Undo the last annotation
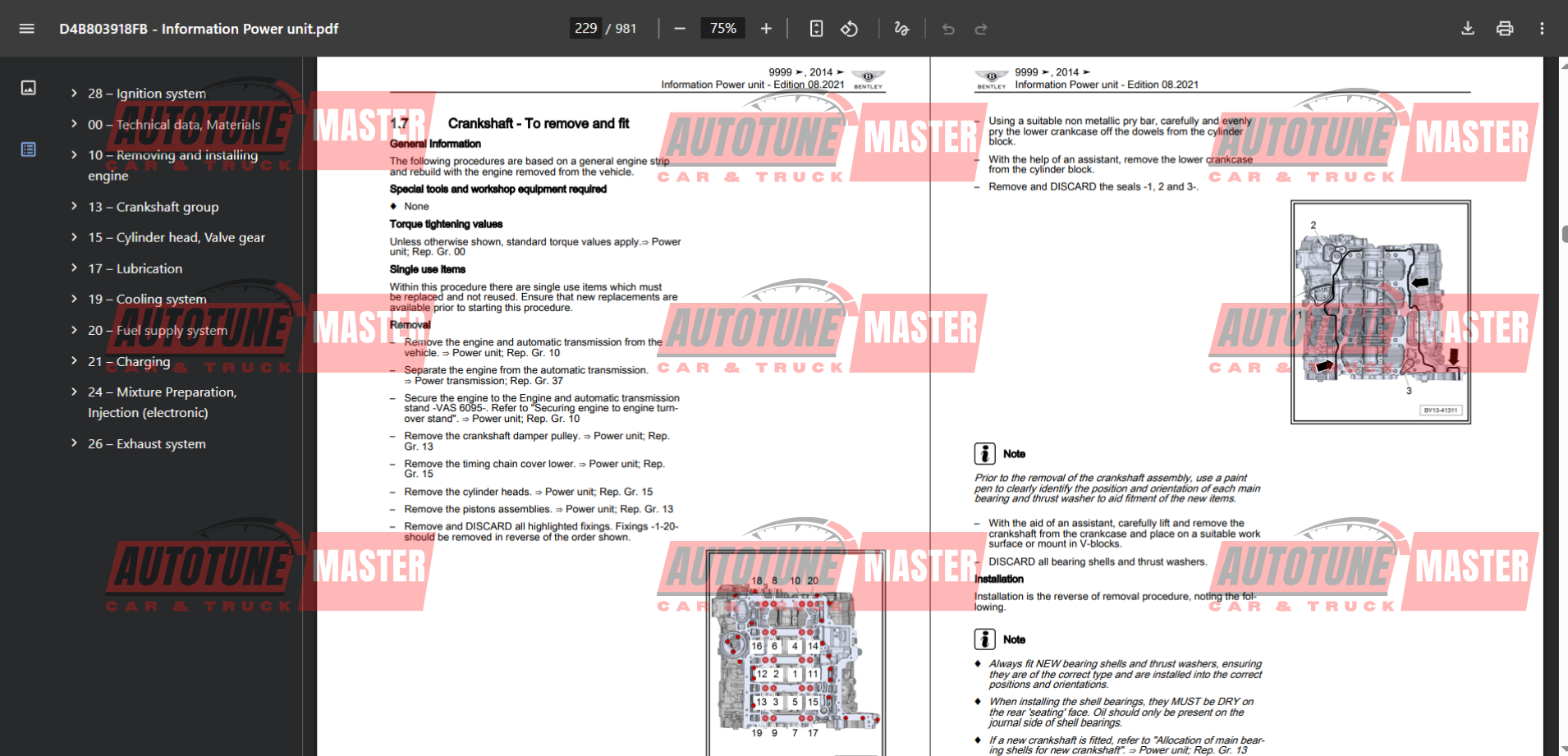This screenshot has height=756, width=1568. click(948, 28)
